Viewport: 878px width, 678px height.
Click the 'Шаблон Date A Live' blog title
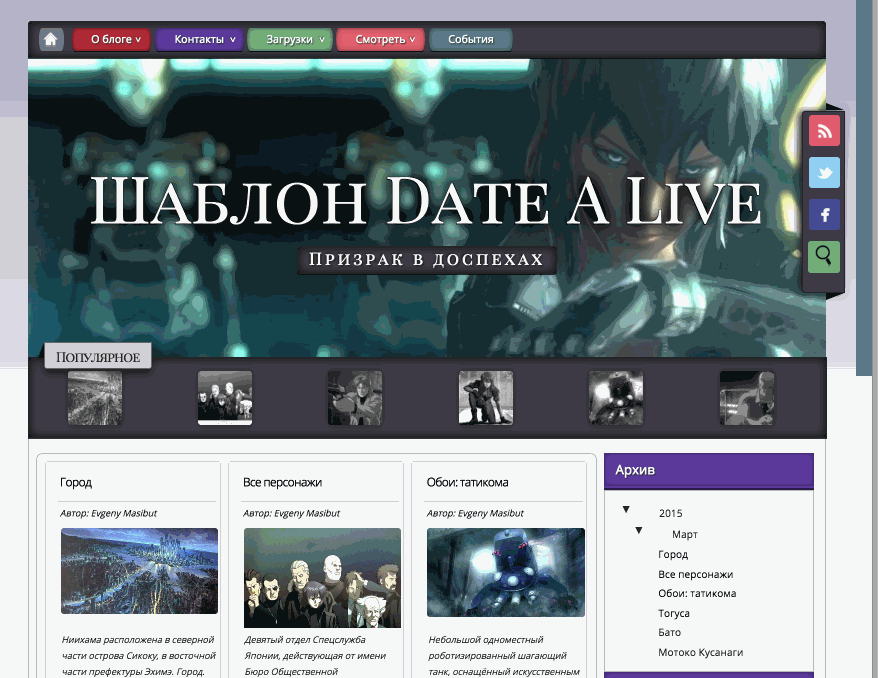(x=426, y=202)
